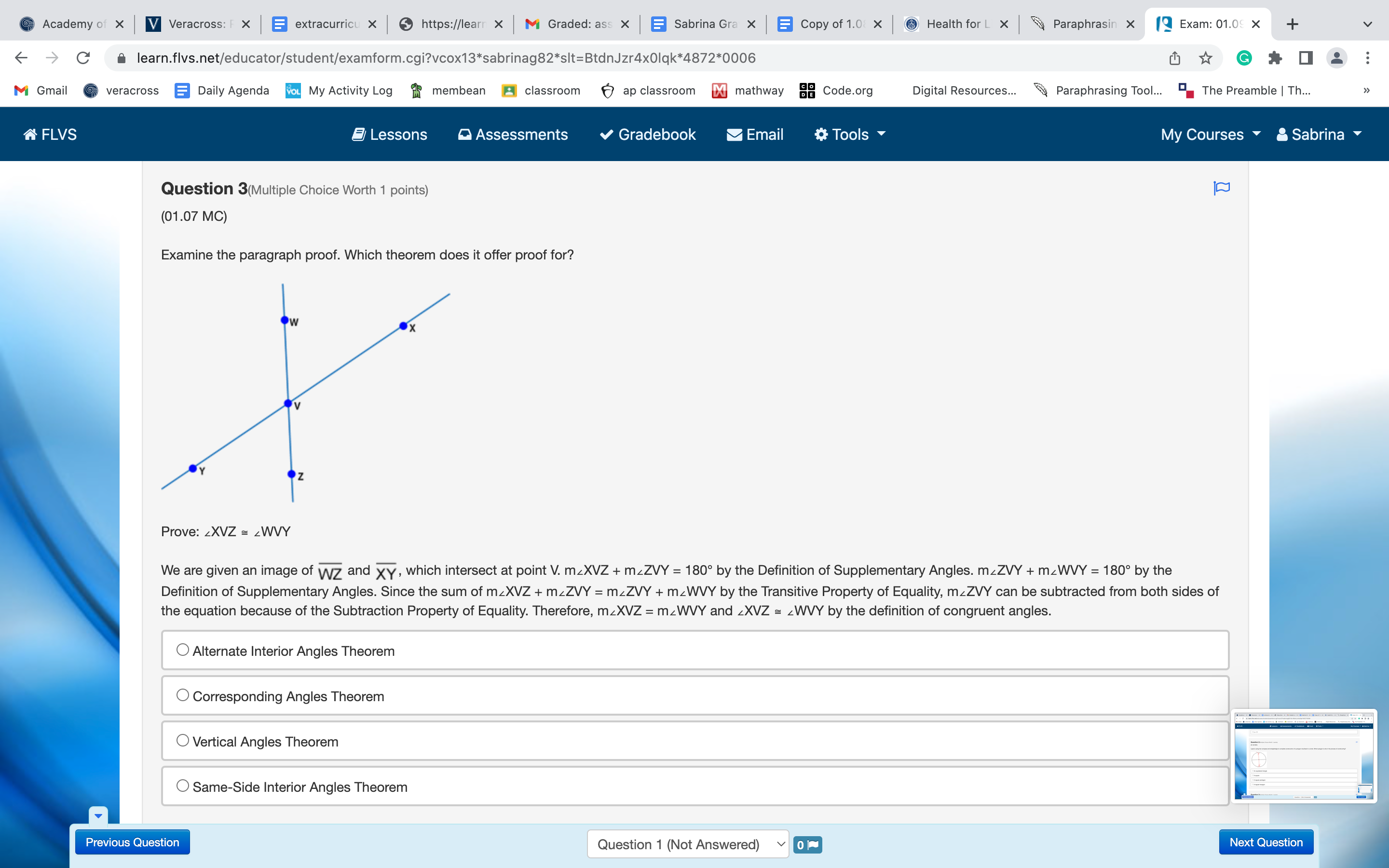1389x868 pixels.
Task: Flag Question 3 with the flag icon
Action: tap(1221, 188)
